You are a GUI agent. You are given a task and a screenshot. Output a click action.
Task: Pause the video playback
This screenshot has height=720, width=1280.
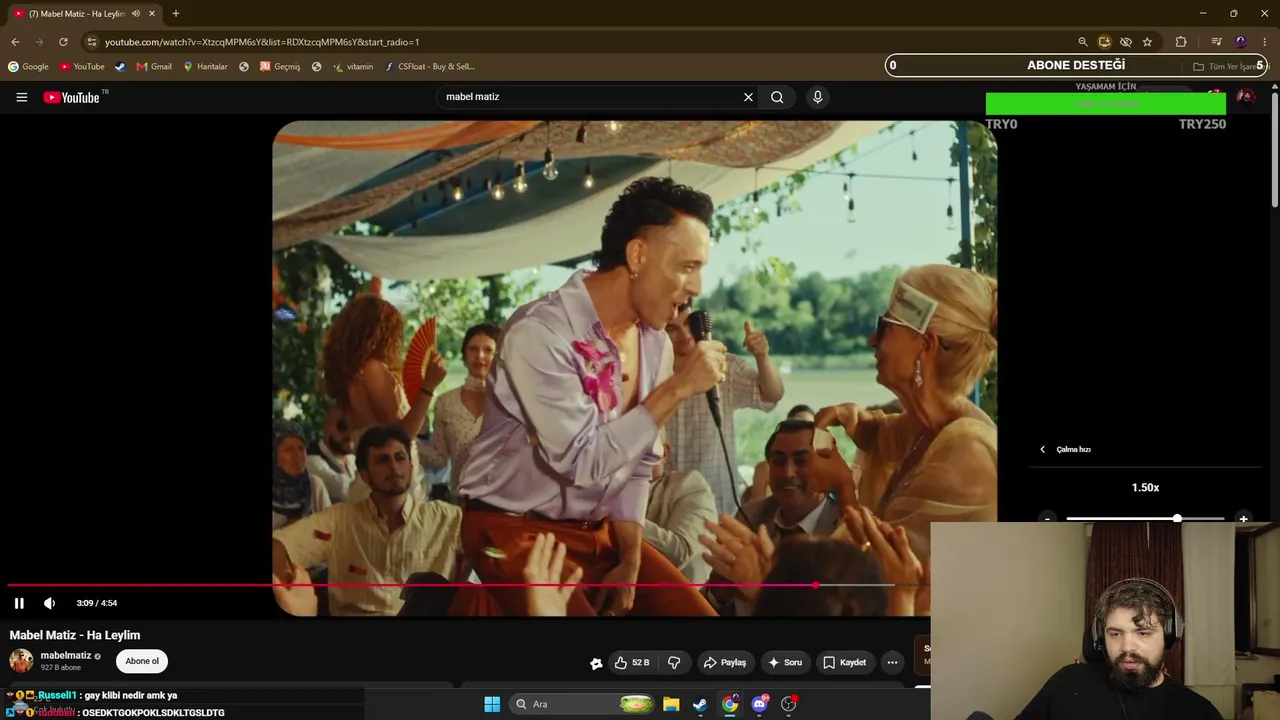point(19,603)
